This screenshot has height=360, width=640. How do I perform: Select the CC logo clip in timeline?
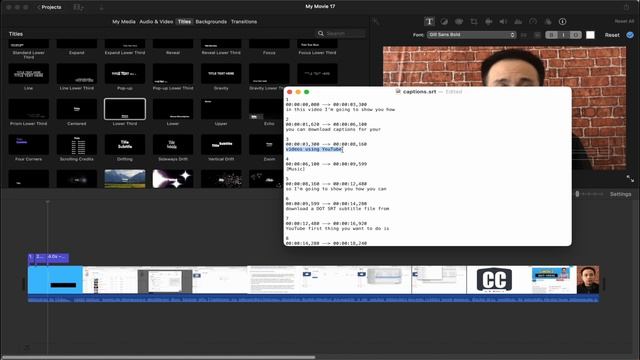(x=494, y=280)
